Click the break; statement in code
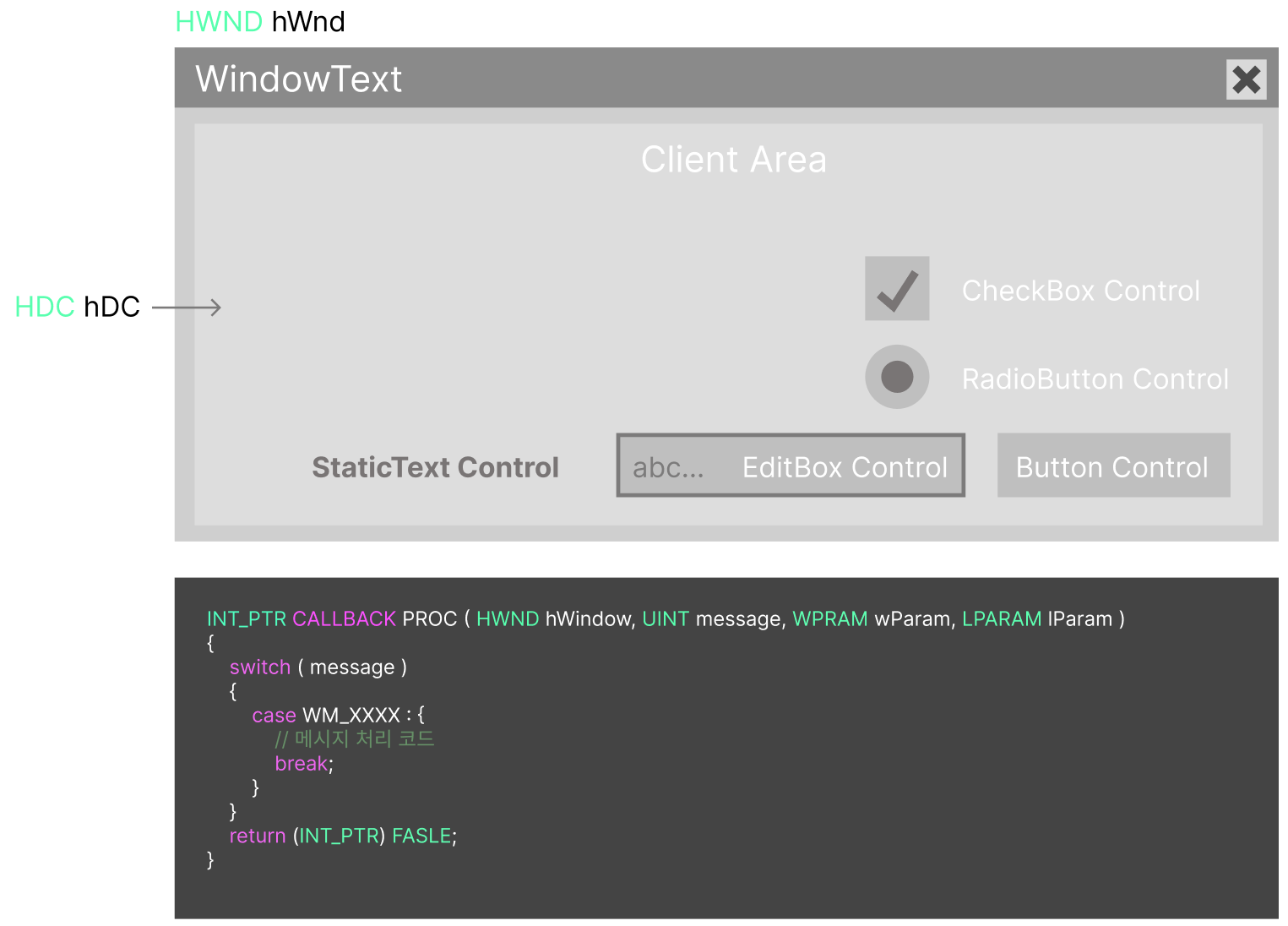 click(x=304, y=764)
